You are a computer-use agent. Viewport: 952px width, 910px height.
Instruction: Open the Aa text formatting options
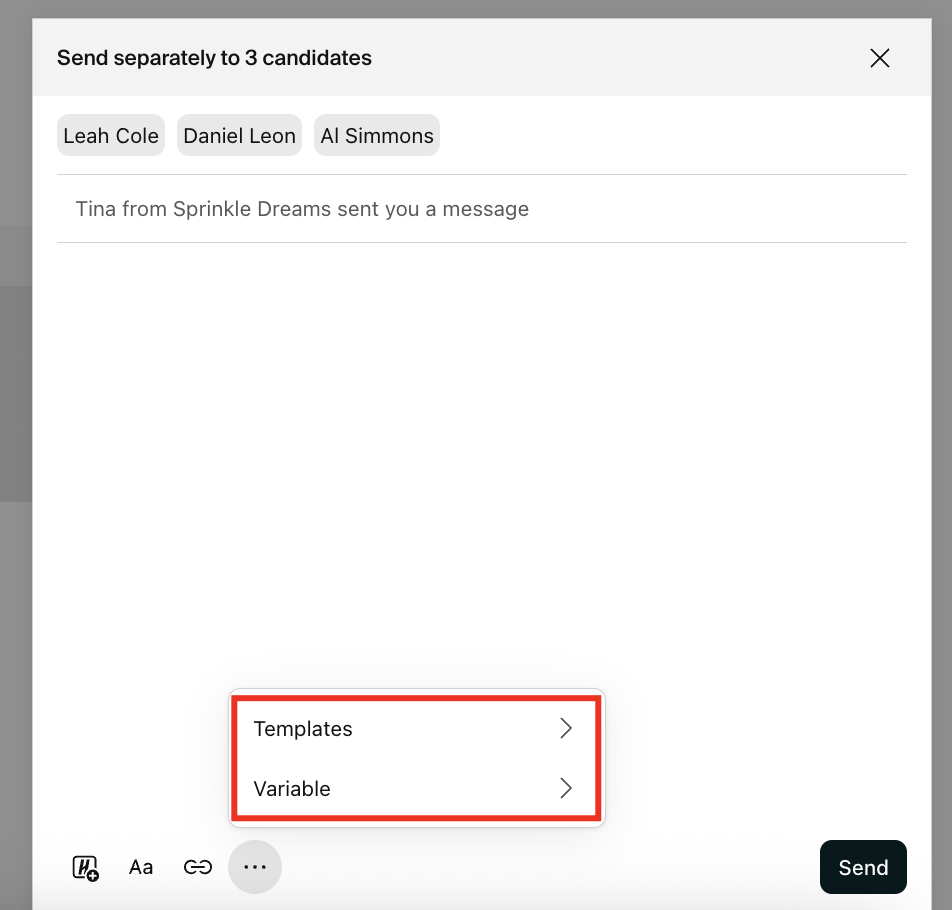[141, 867]
